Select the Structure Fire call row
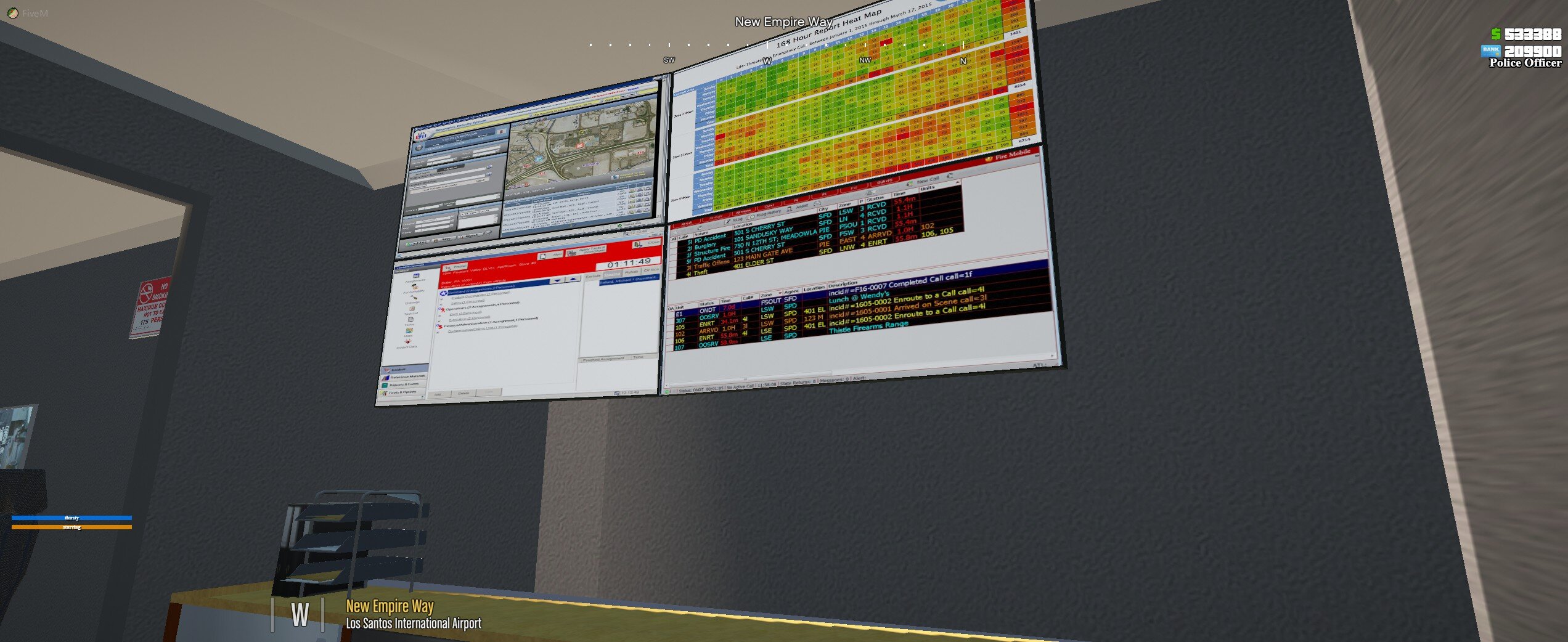This screenshot has height=642, width=1568. tap(712, 251)
